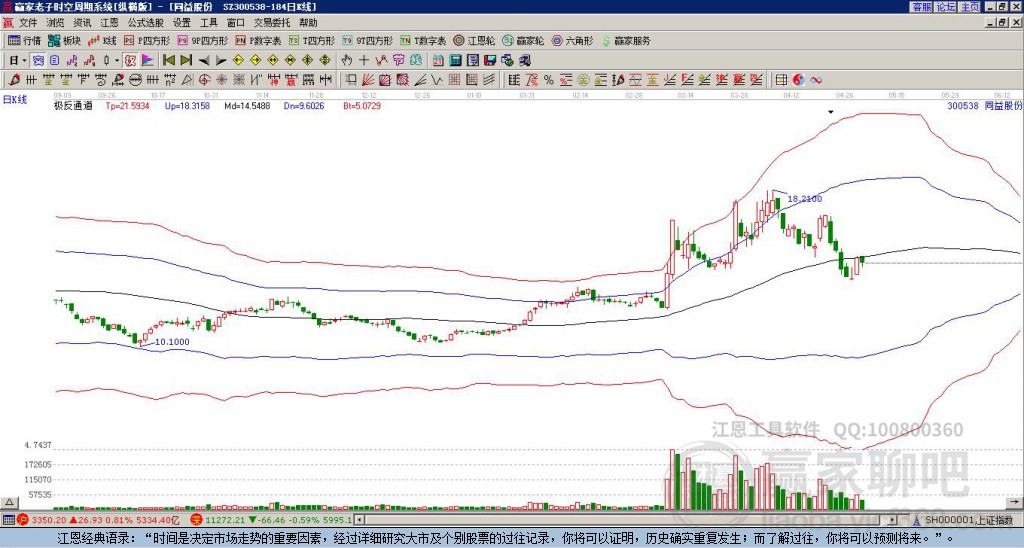1024x548 pixels.
Task: Open the 赢家轮 wheel tool
Action: click(x=523, y=40)
